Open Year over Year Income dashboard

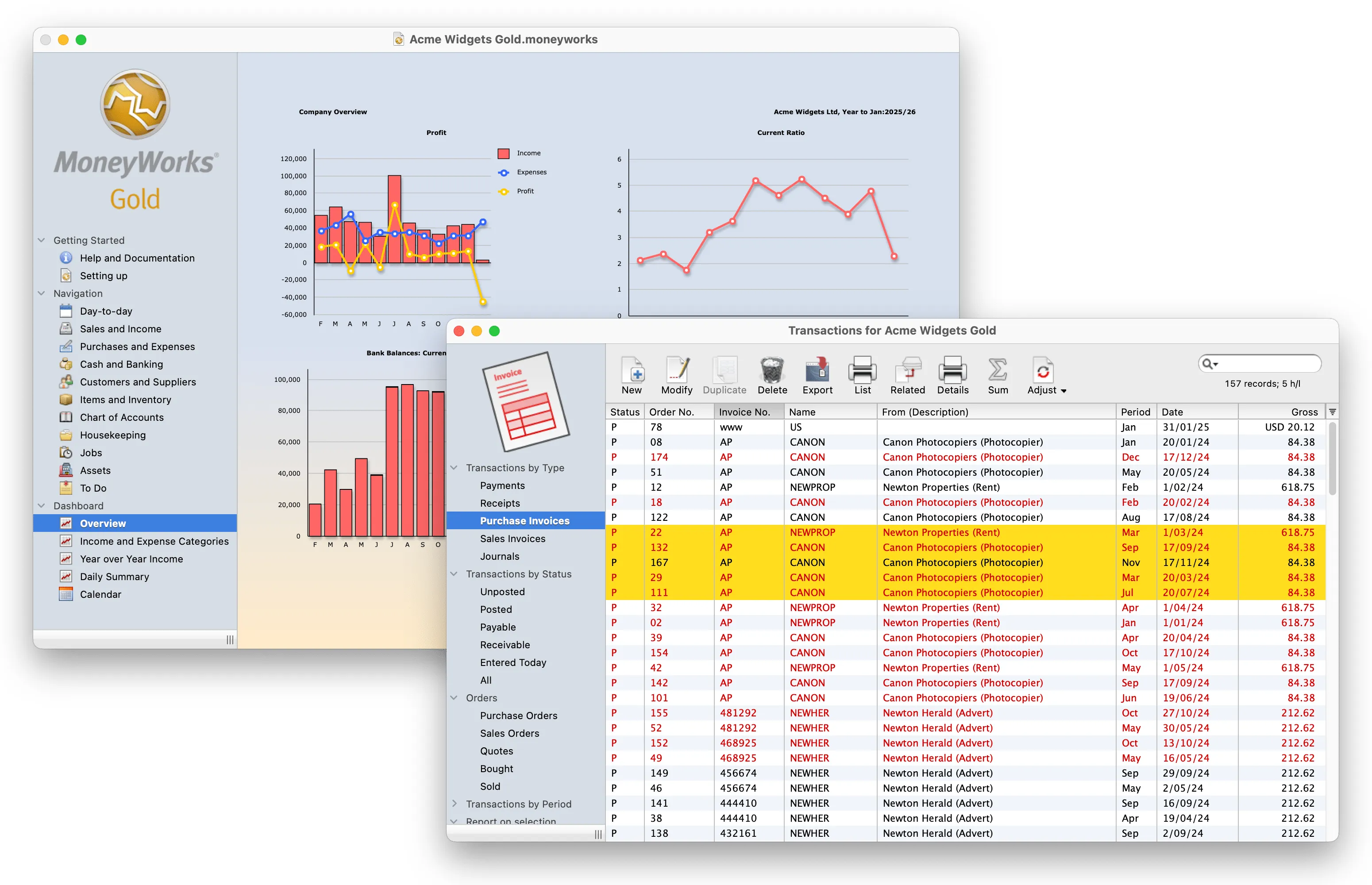pos(131,559)
